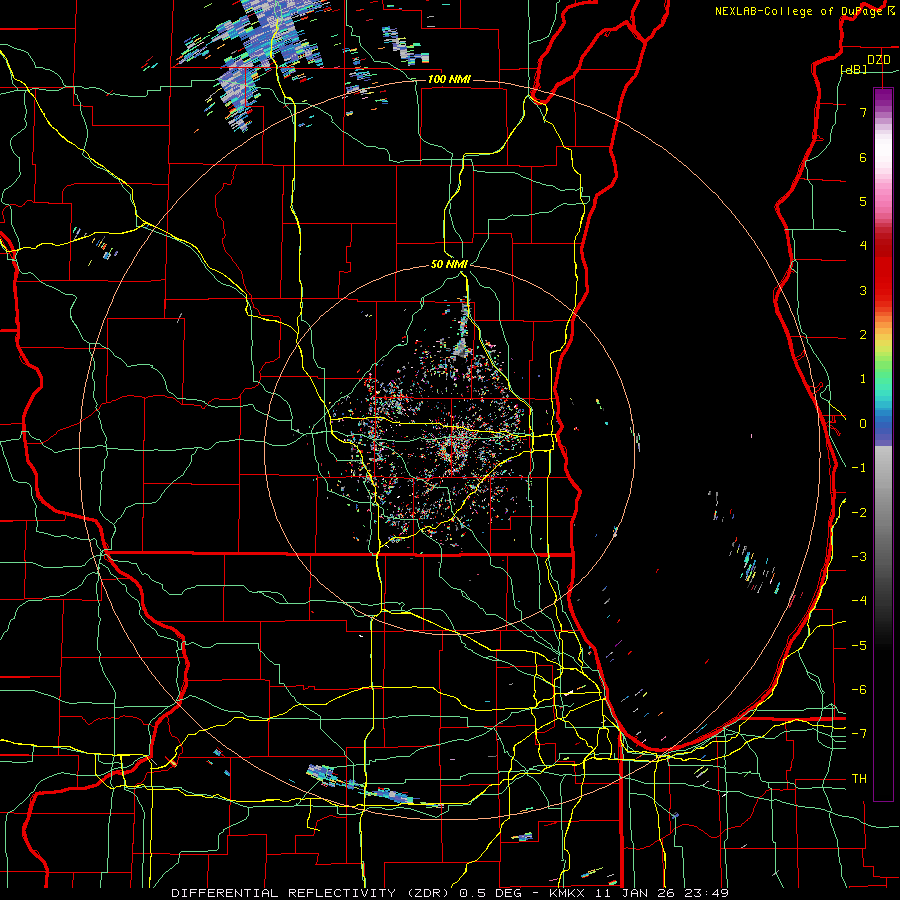The width and height of the screenshot is (900, 900).
Task: Click the positive '5' scale value
Action: [863, 201]
